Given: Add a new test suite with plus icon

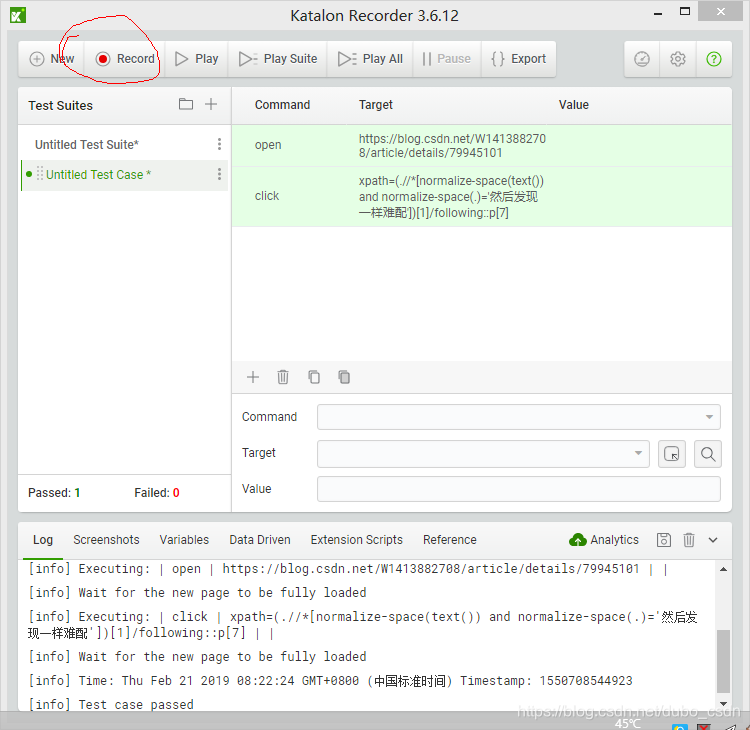Looking at the screenshot, I should click(x=211, y=104).
